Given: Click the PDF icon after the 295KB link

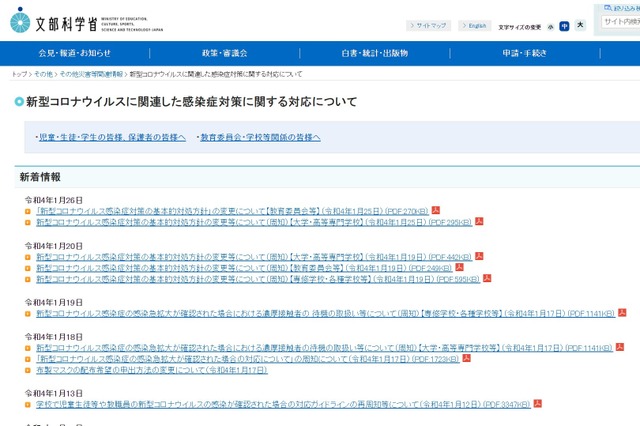Looking at the screenshot, I should pos(479,222).
